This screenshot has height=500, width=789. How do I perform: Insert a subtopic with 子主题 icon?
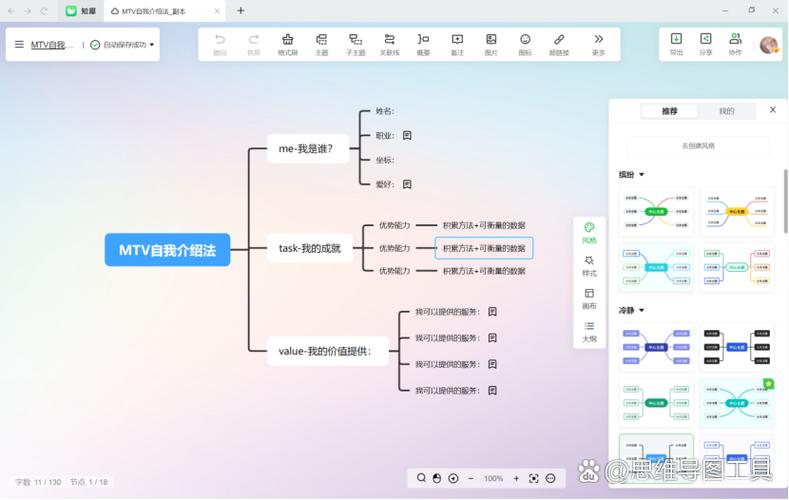click(355, 39)
